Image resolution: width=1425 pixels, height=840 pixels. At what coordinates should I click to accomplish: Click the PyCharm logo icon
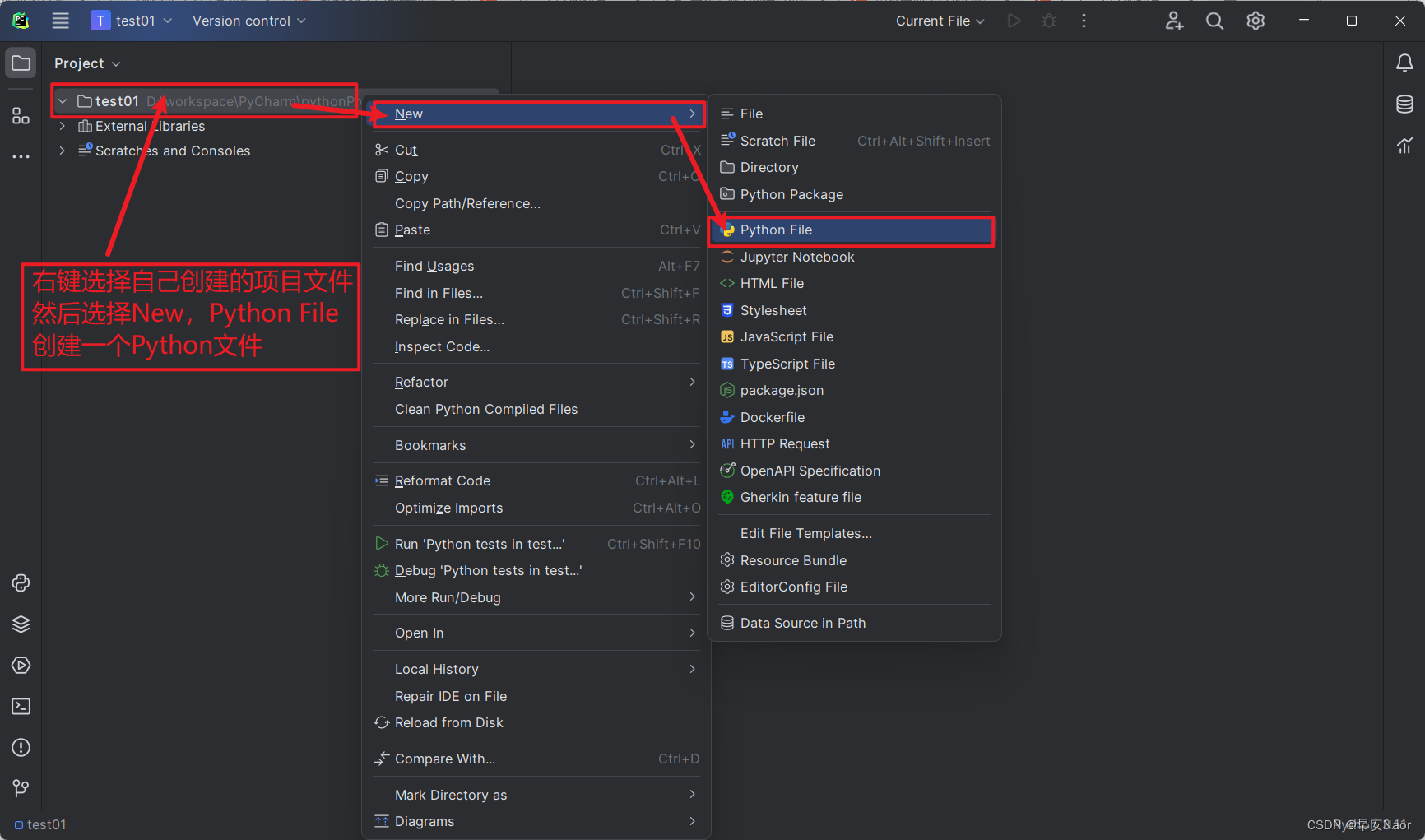click(21, 21)
